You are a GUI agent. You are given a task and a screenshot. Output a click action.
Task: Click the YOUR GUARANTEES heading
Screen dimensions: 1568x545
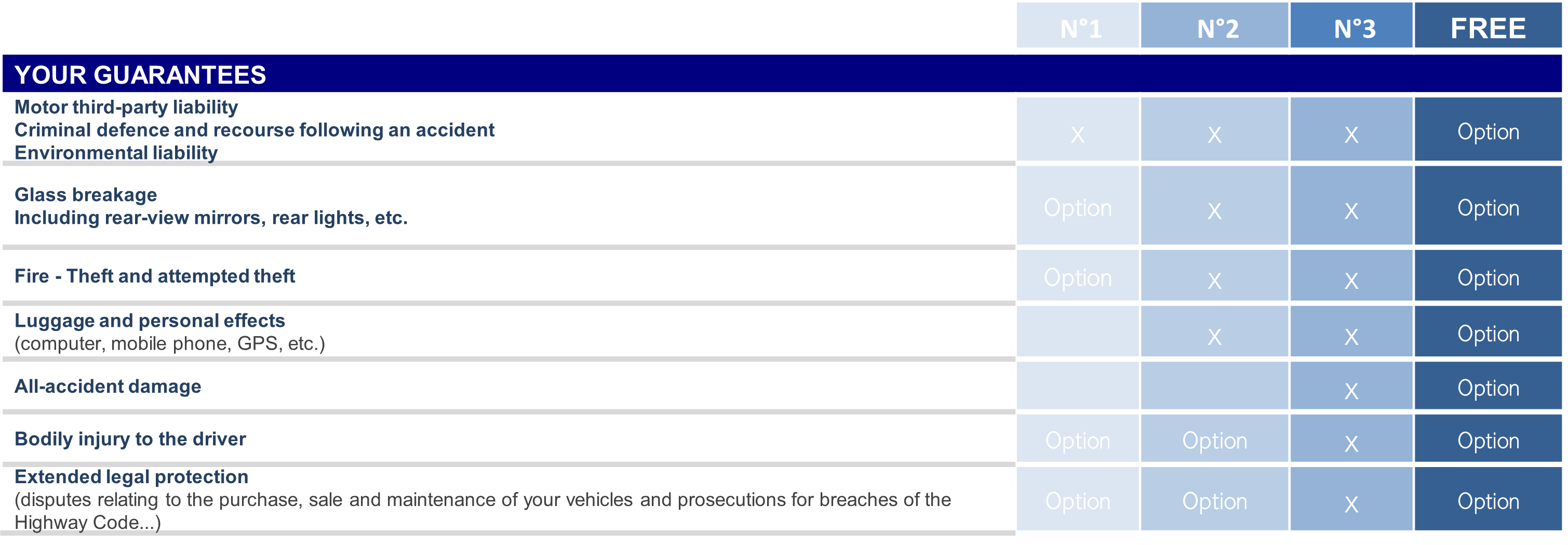[140, 75]
